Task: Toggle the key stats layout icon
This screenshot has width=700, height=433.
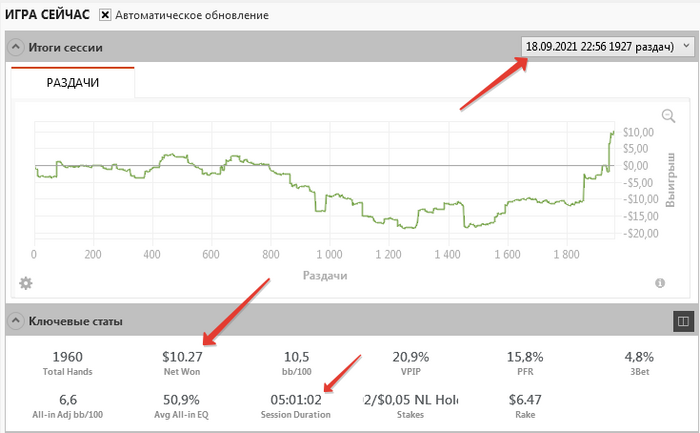Action: [683, 321]
